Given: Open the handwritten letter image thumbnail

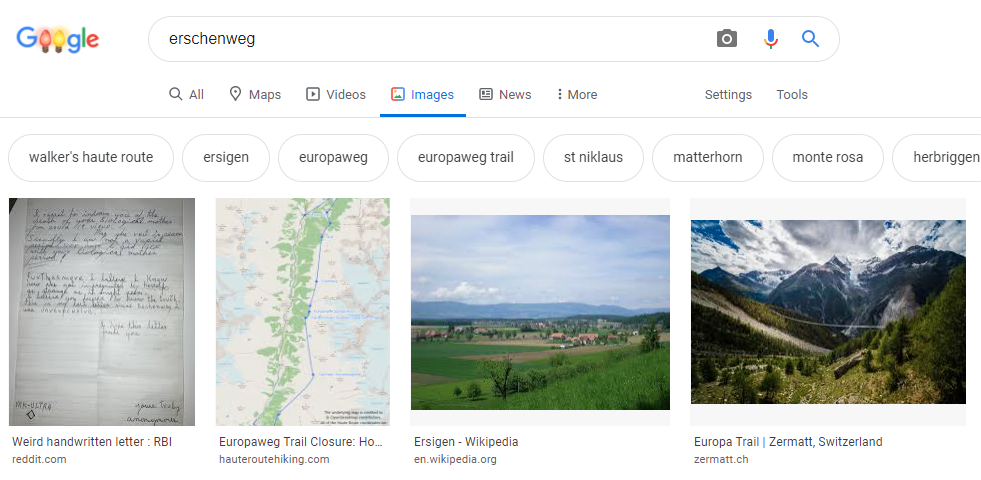Looking at the screenshot, I should [102, 312].
